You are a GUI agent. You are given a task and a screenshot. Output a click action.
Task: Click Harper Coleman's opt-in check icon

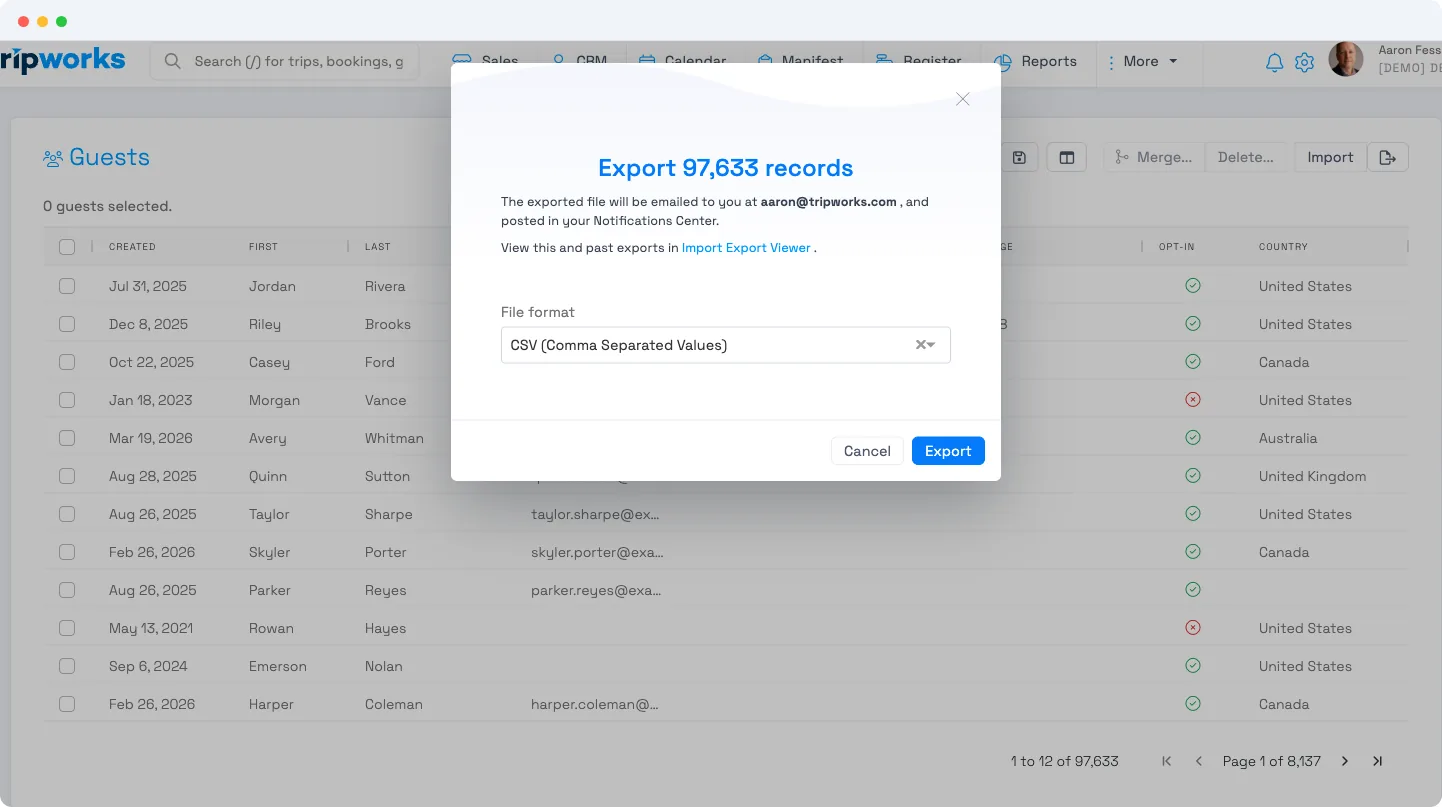pos(1192,703)
